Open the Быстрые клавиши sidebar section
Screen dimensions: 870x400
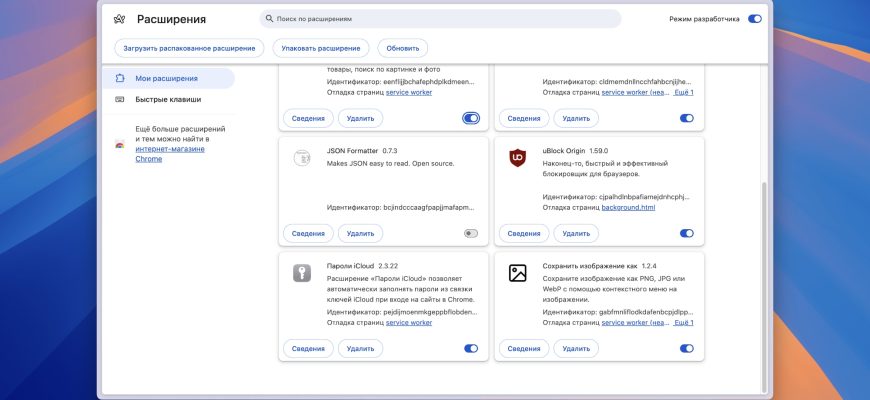click(168, 99)
